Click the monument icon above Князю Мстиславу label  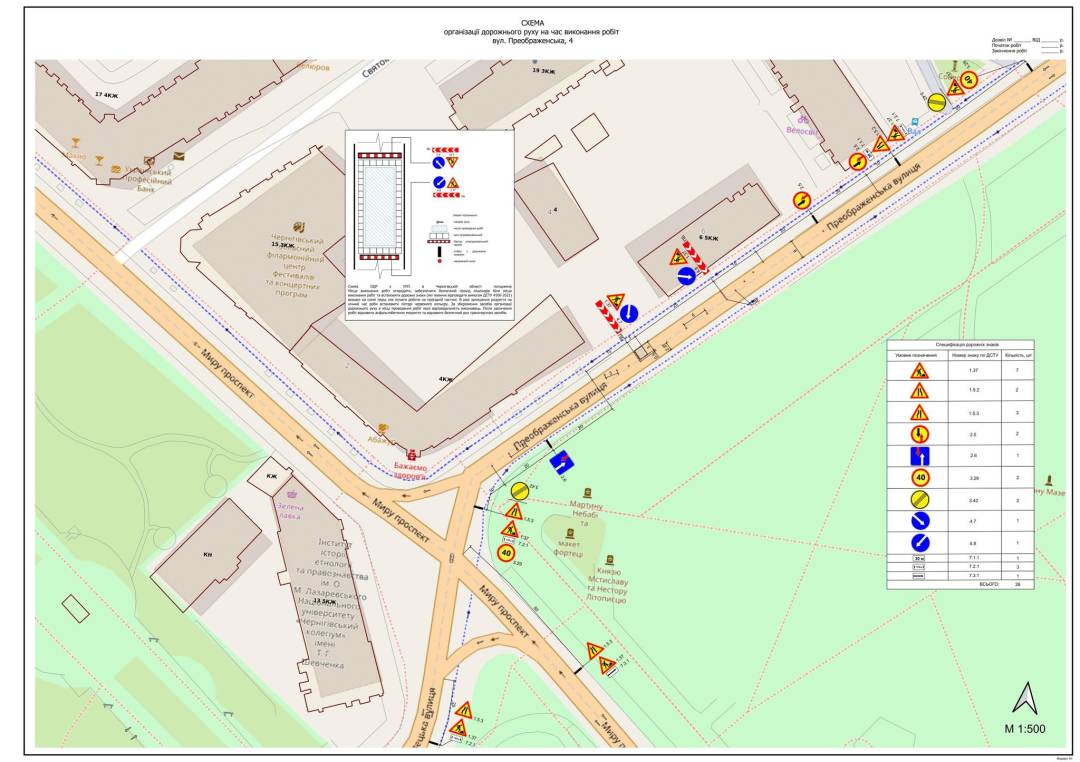point(605,558)
